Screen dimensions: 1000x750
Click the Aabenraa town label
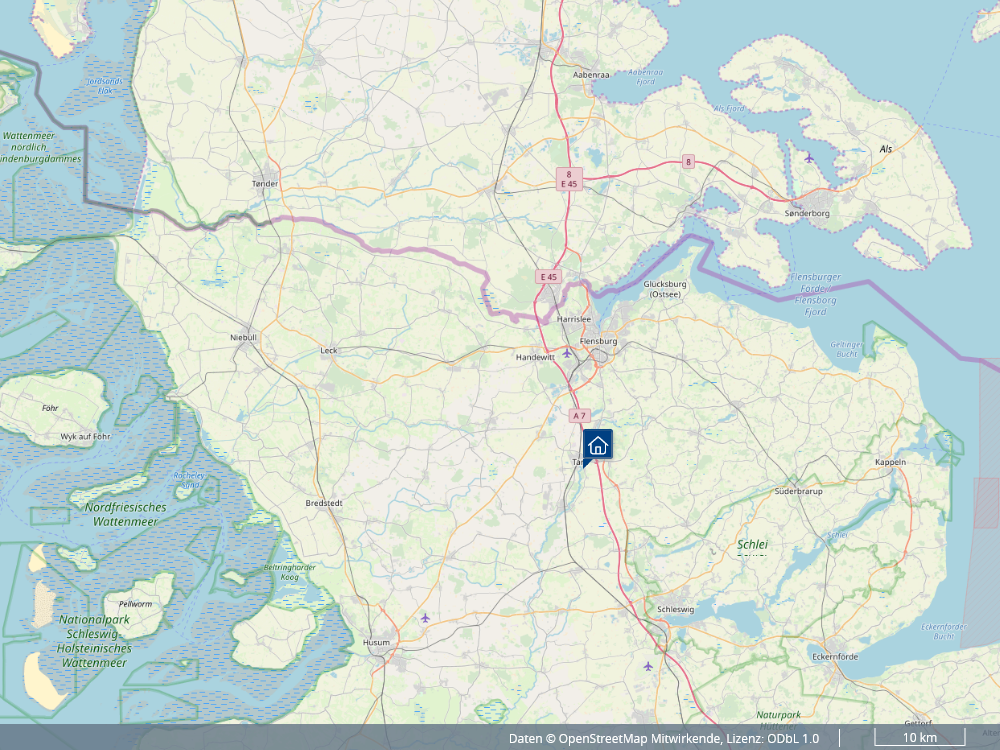(591, 75)
